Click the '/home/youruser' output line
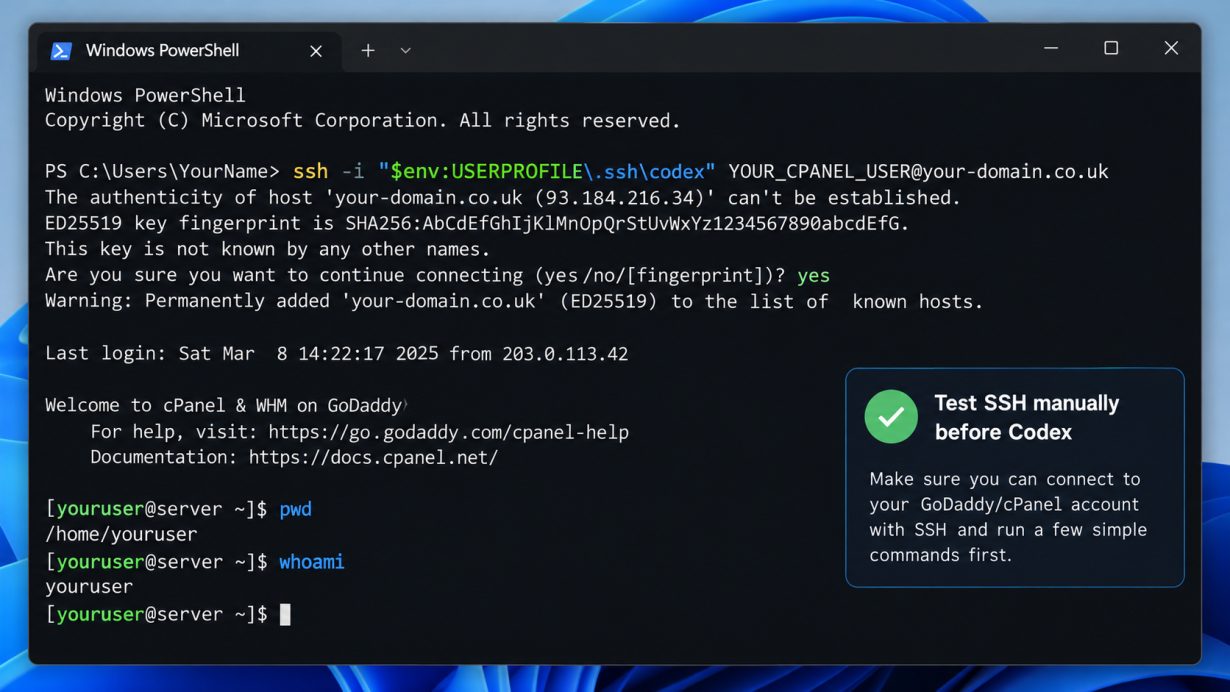The height and width of the screenshot is (692, 1230). pyautogui.click(x=121, y=535)
